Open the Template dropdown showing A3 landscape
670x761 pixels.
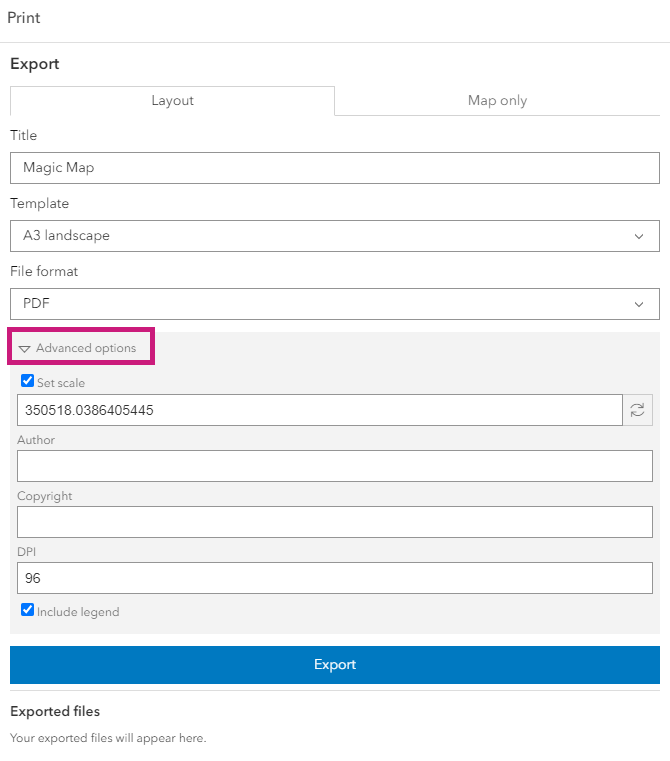[335, 236]
